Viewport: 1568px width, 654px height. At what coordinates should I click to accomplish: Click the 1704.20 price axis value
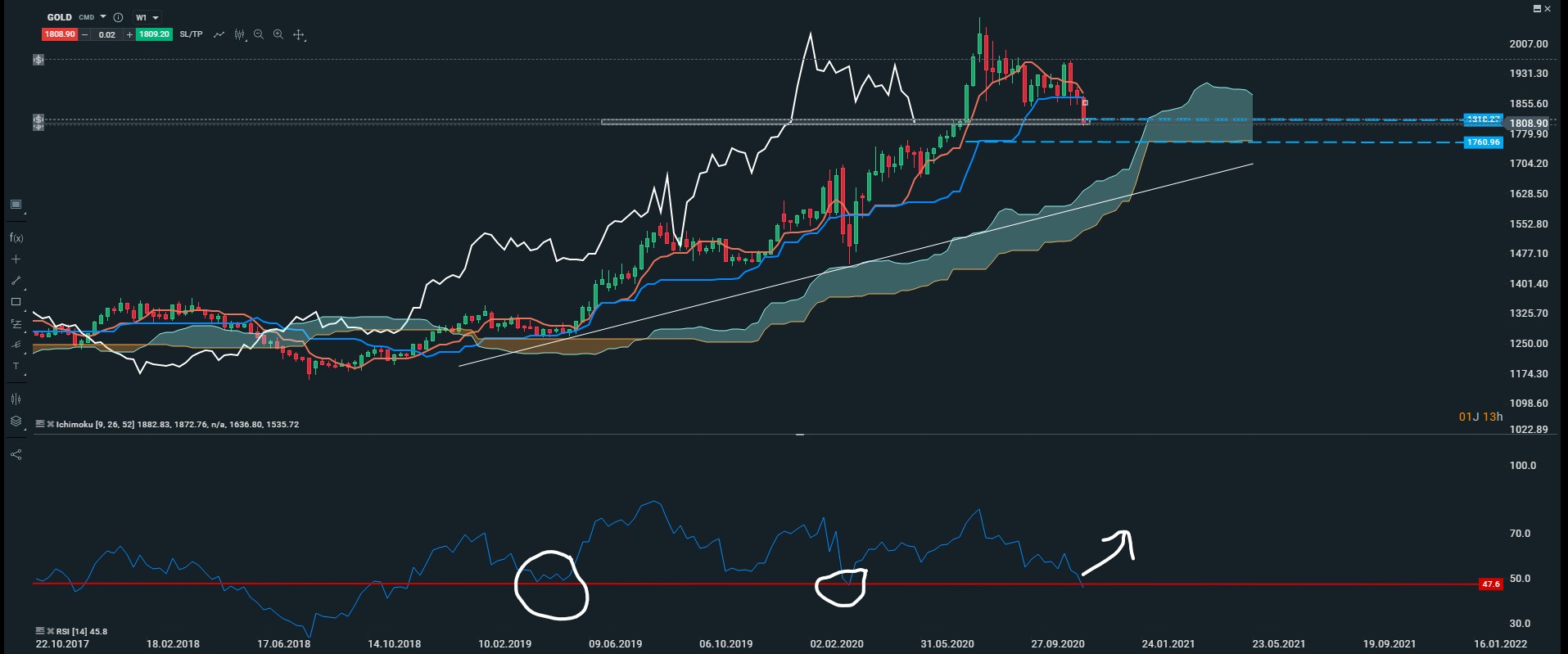coord(1529,164)
